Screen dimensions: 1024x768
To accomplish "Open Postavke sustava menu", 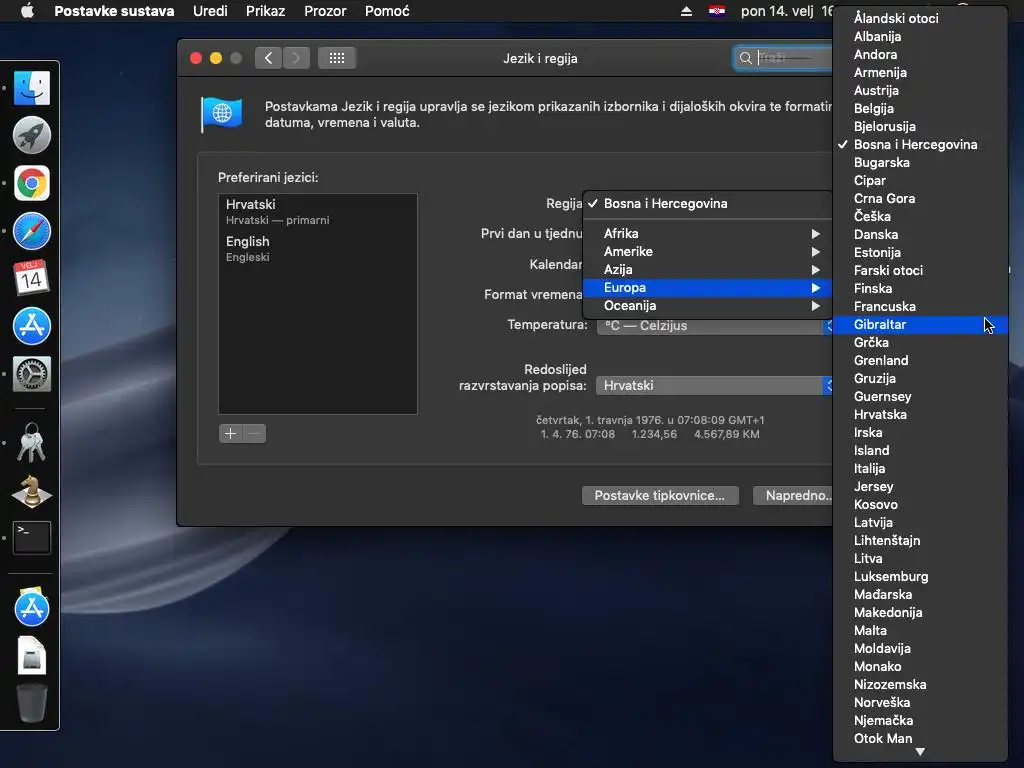I will pyautogui.click(x=114, y=11).
